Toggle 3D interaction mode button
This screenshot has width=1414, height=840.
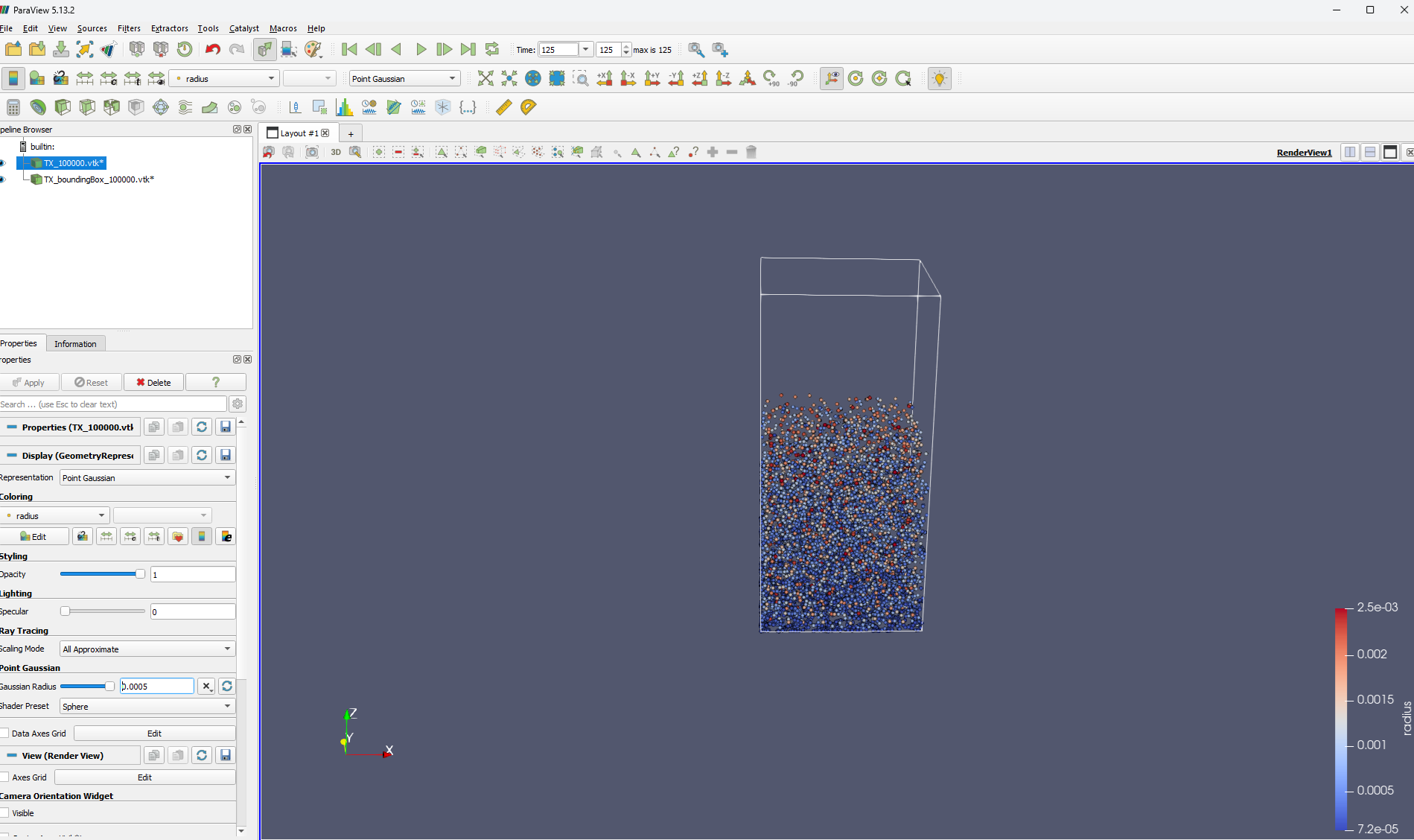pyautogui.click(x=336, y=152)
